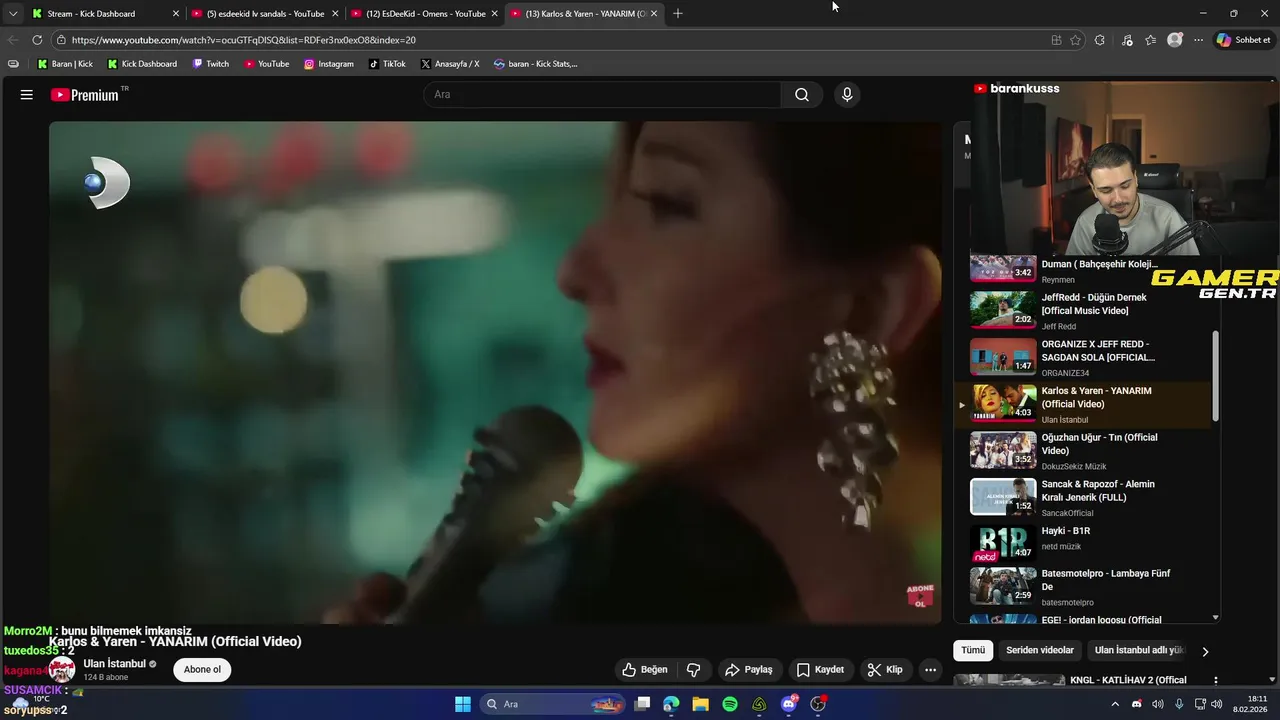Click the taskbar Ara search box
The width and height of the screenshot is (1280, 720).
552,704
